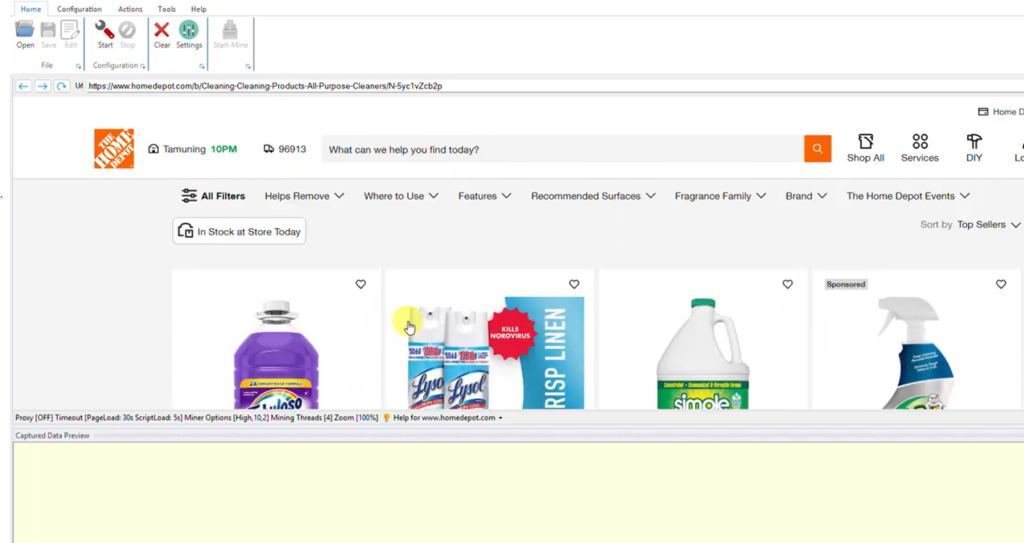Toggle In Stock at Store Today filter
Screen dimensions: 1024x543
[239, 231]
